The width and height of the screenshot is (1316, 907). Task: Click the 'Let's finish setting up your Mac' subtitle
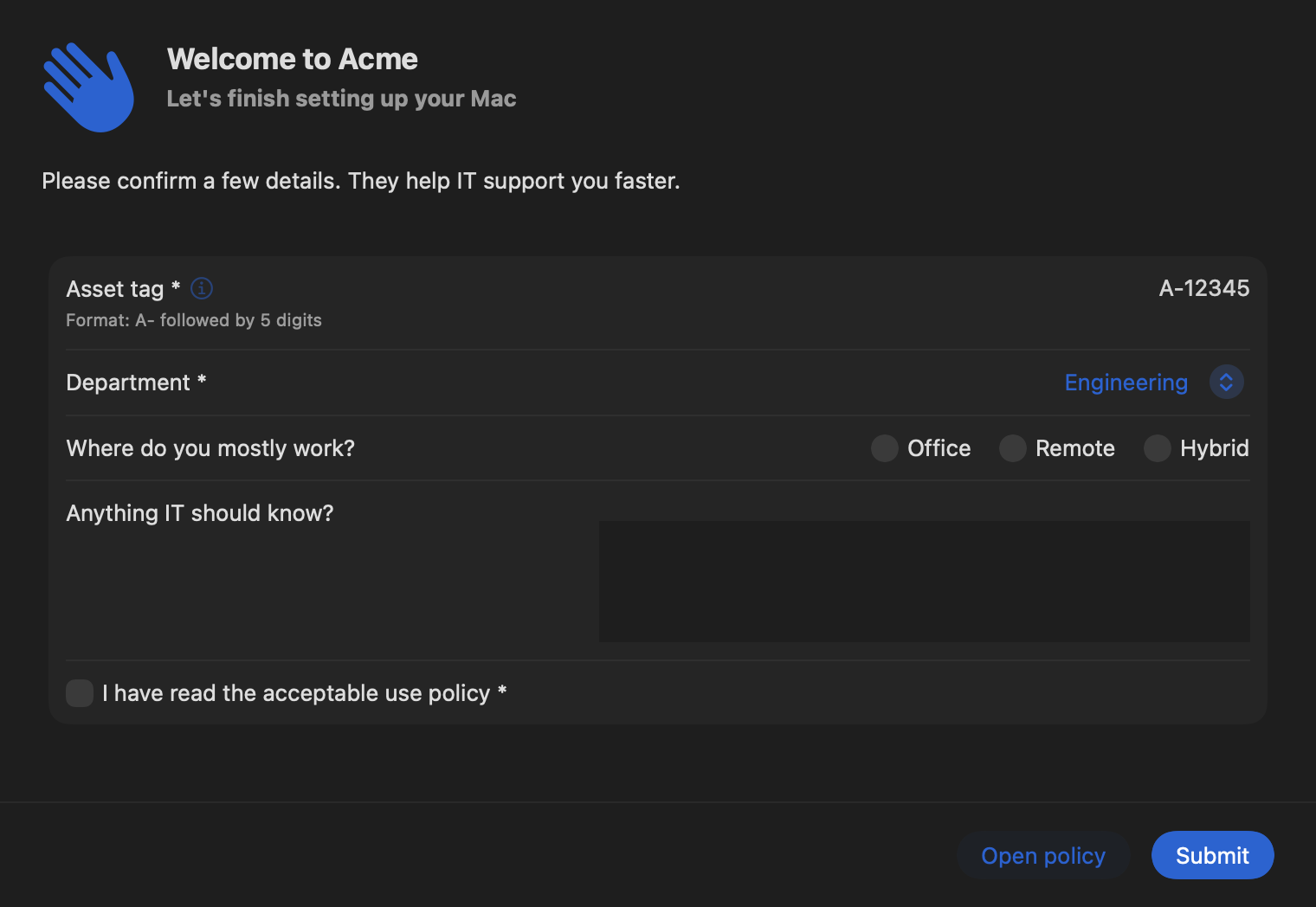[341, 99]
